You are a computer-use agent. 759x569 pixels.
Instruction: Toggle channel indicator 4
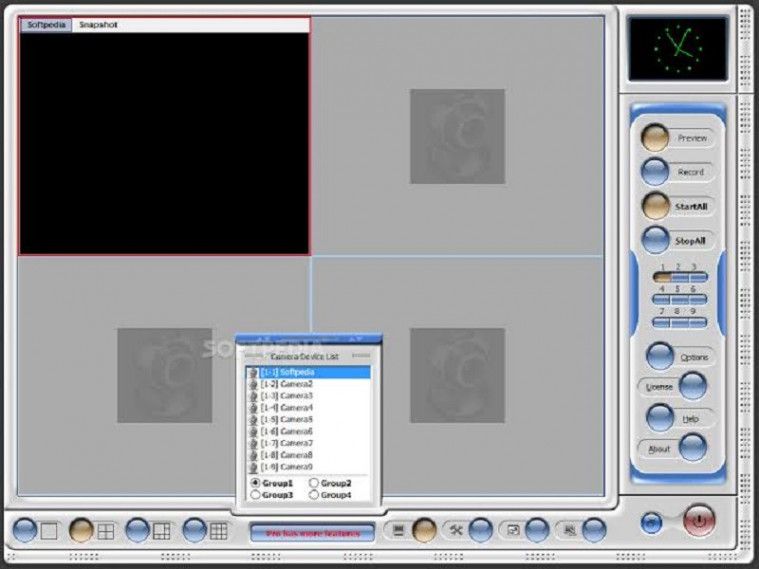[662, 299]
